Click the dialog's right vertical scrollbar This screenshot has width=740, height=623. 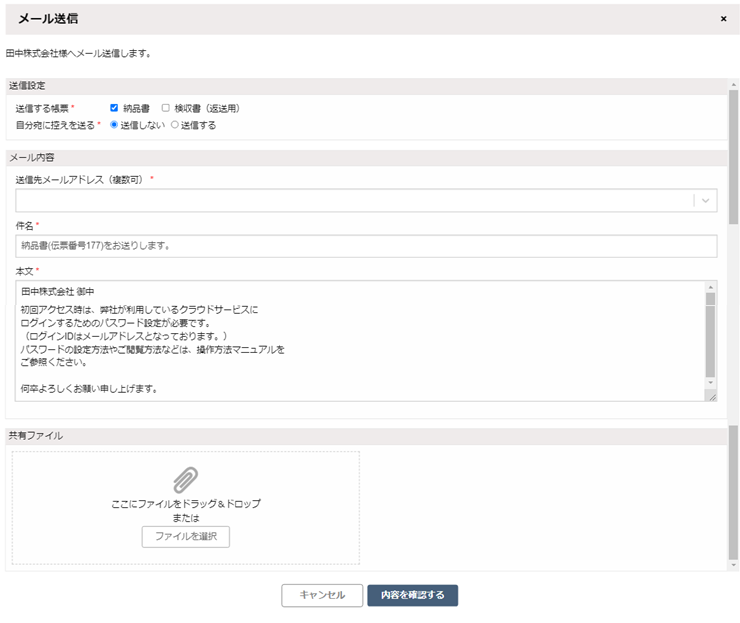(x=733, y=300)
